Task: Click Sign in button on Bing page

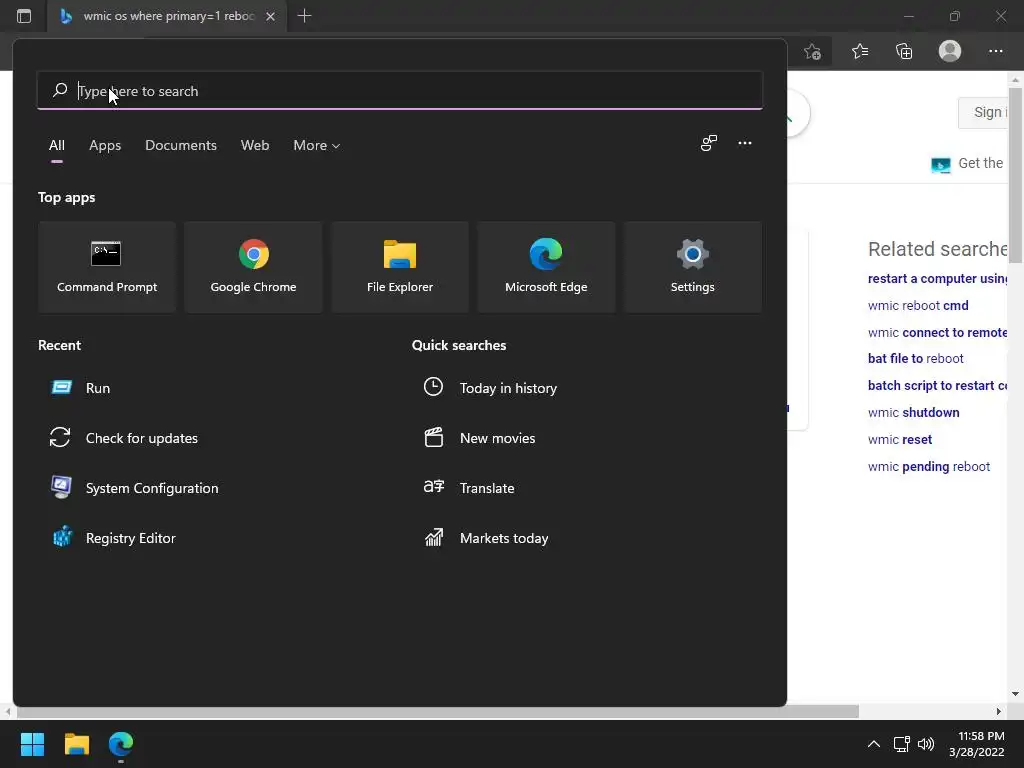Action: 984,112
